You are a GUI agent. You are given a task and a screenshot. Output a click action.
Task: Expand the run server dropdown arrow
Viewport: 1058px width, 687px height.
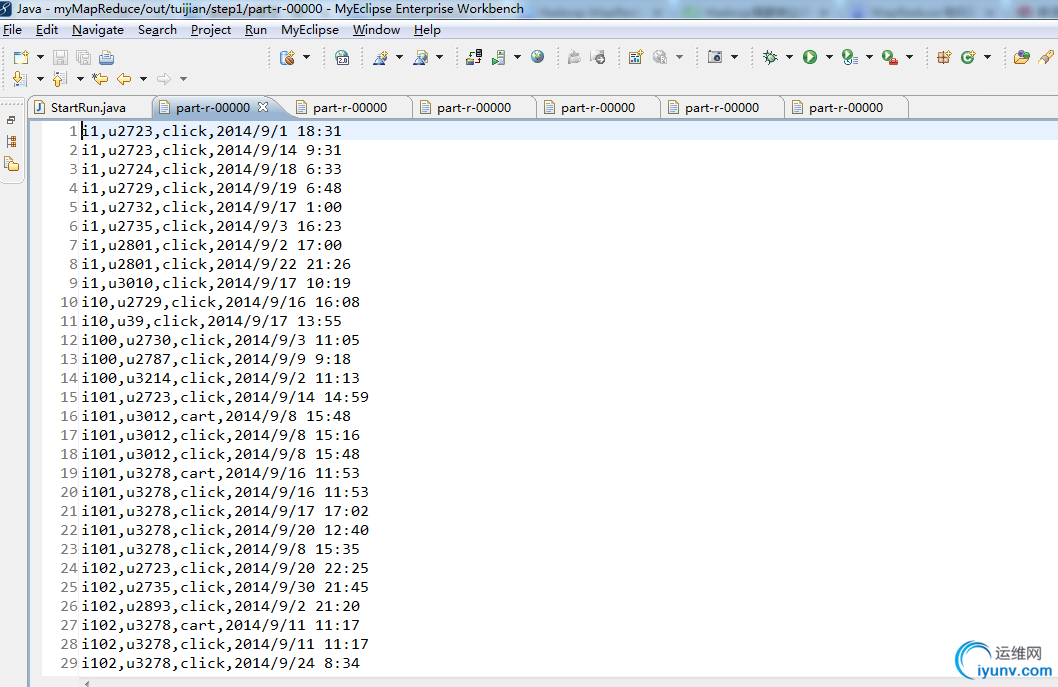pyautogui.click(x=518, y=57)
